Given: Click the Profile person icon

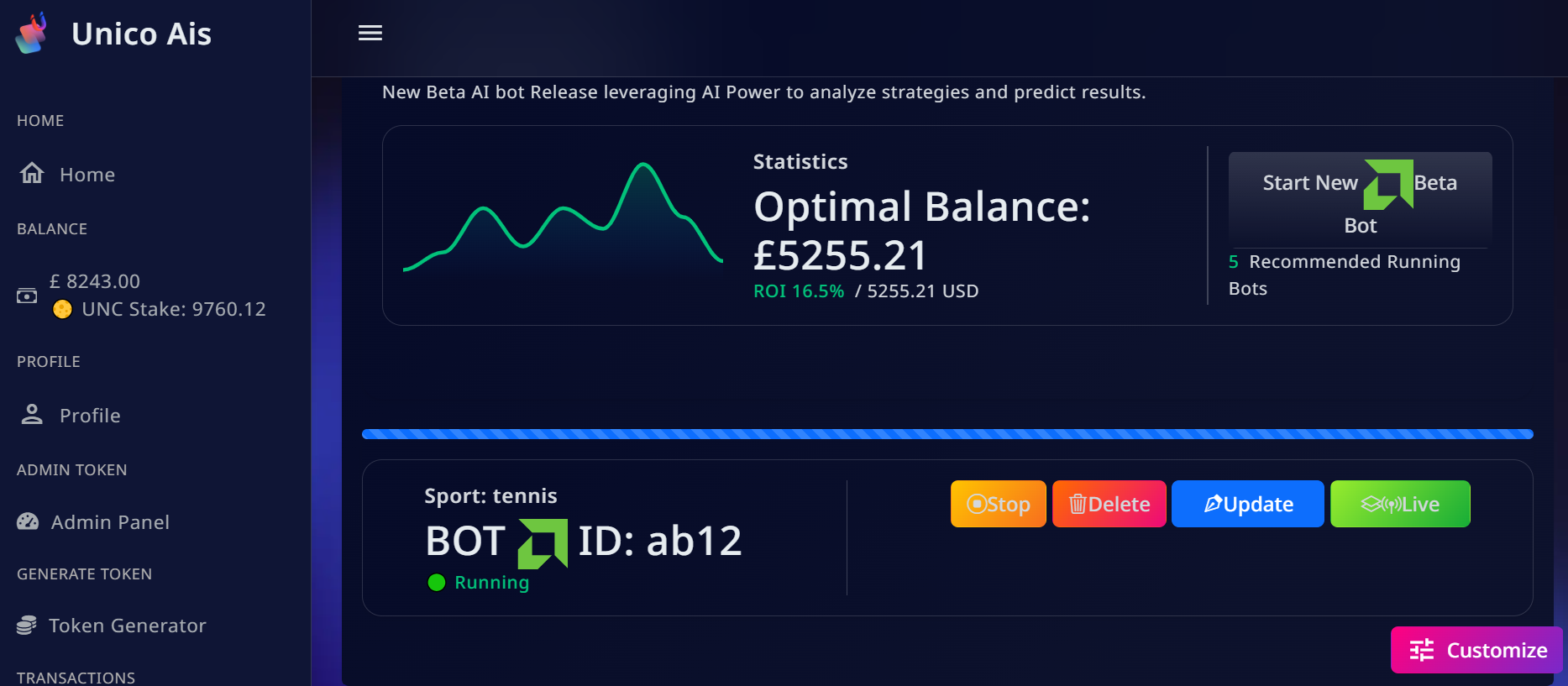Looking at the screenshot, I should point(32,415).
